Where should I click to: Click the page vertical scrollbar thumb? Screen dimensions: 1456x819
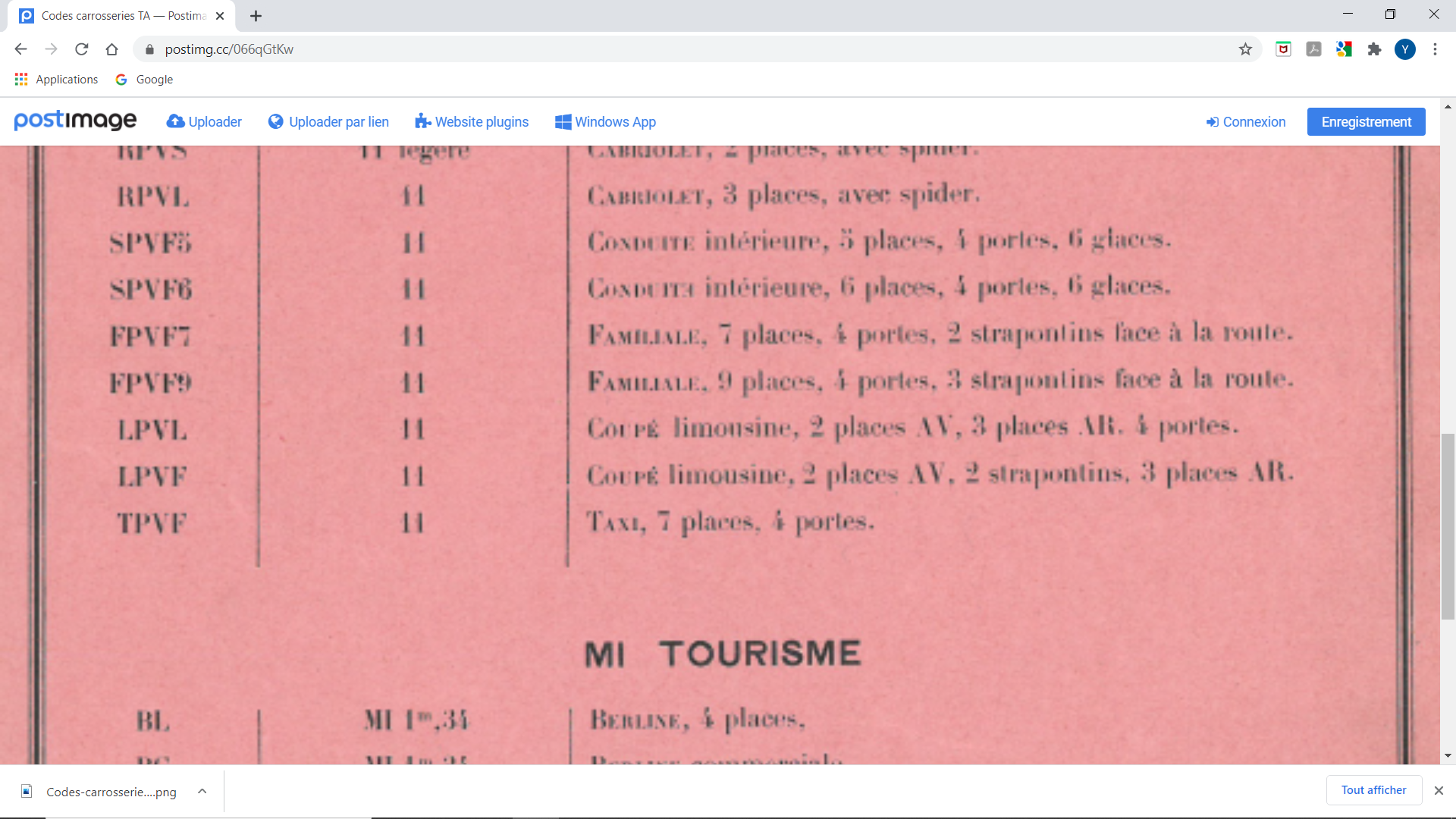pyautogui.click(x=1448, y=526)
